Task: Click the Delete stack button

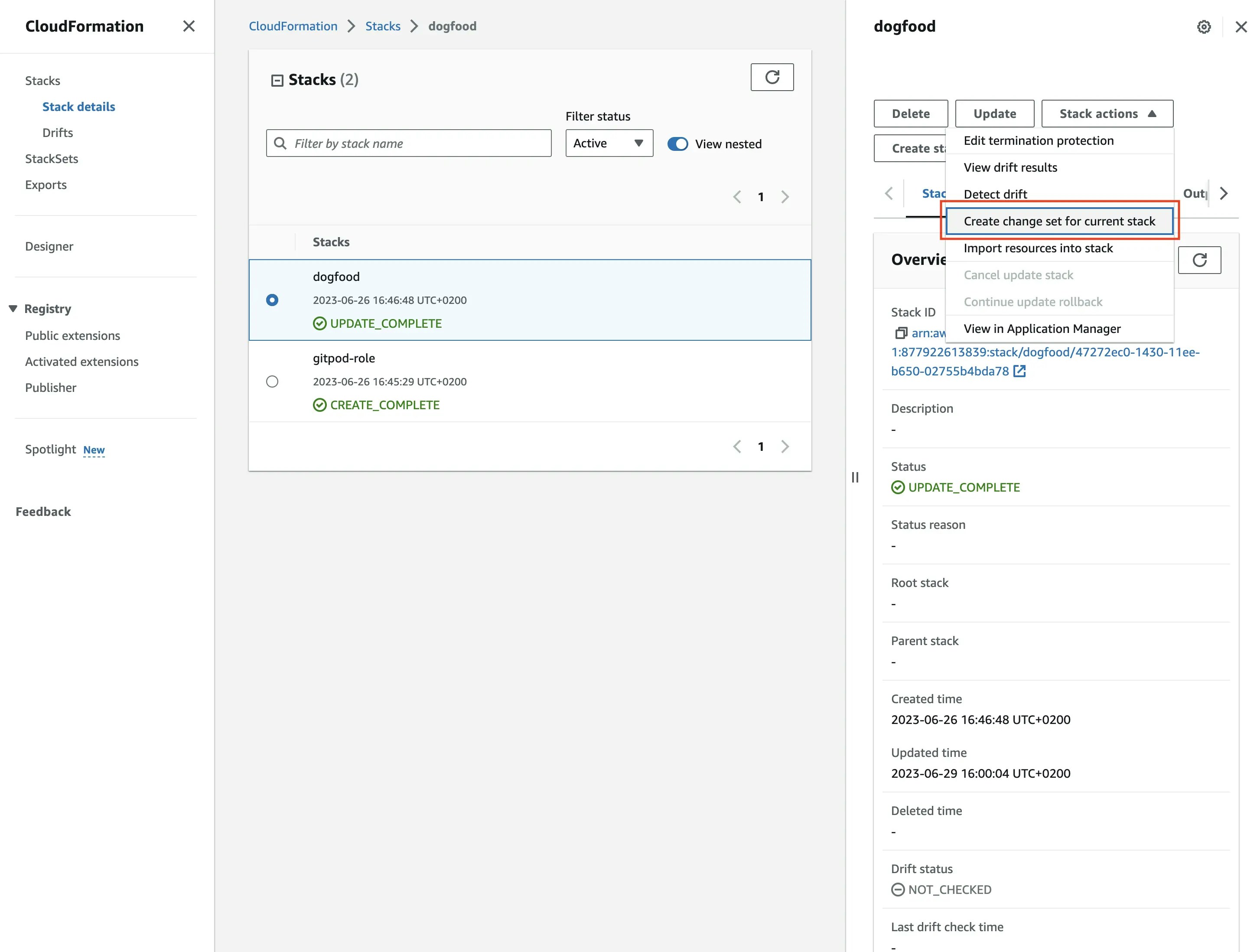Action: click(910, 114)
